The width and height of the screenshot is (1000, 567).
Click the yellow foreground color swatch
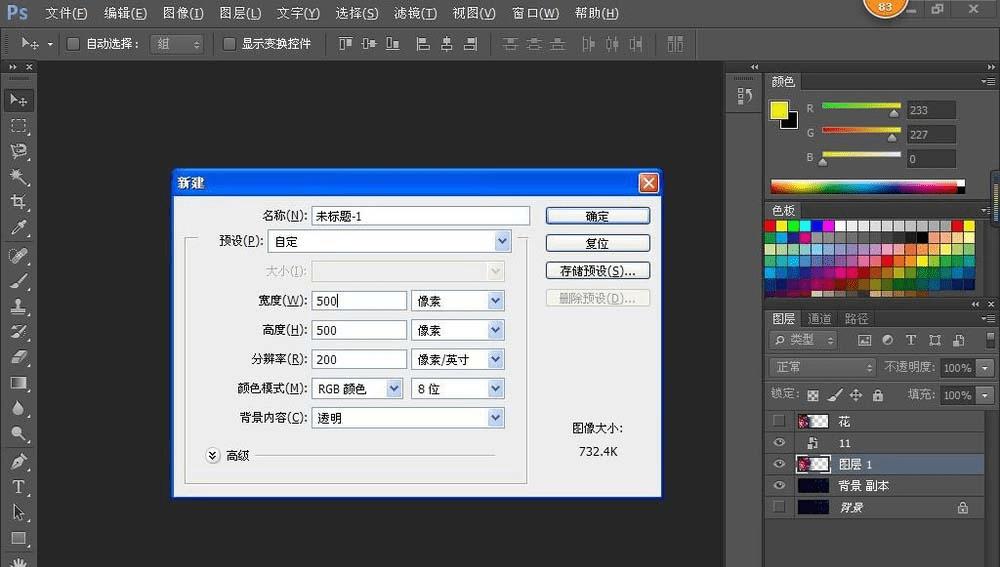pos(778,110)
